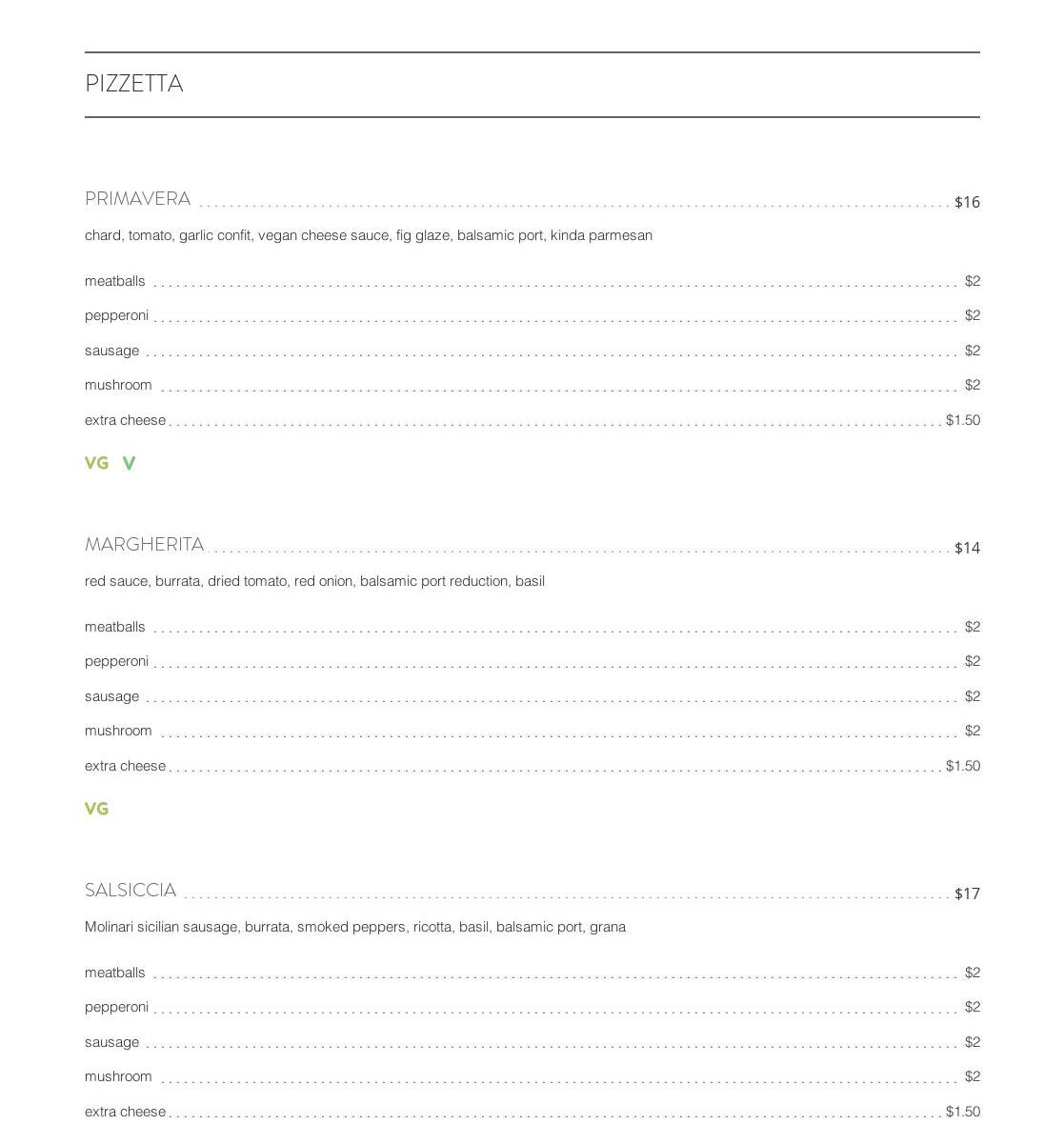Click the $17 Salsiccia price
Viewport: 1064px width, 1144px height.
coord(967,893)
